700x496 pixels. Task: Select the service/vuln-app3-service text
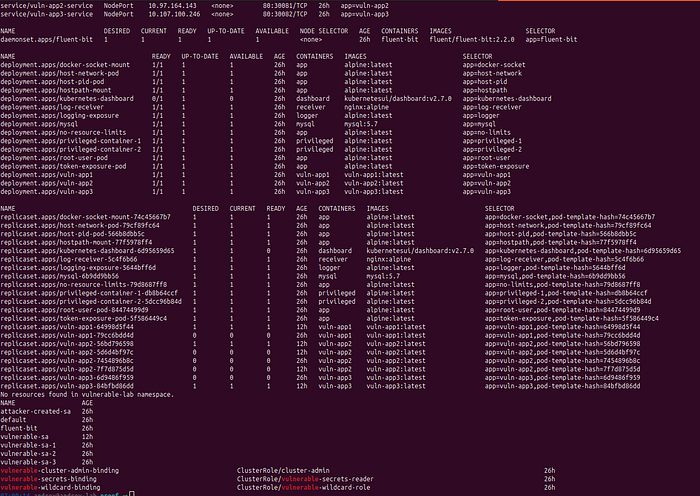[x=47, y=14]
